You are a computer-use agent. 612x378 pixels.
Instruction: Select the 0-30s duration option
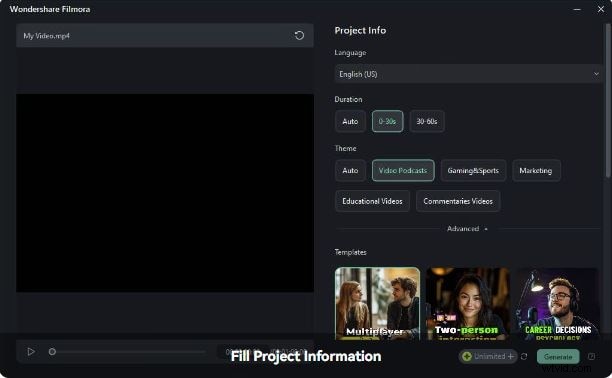click(x=387, y=121)
